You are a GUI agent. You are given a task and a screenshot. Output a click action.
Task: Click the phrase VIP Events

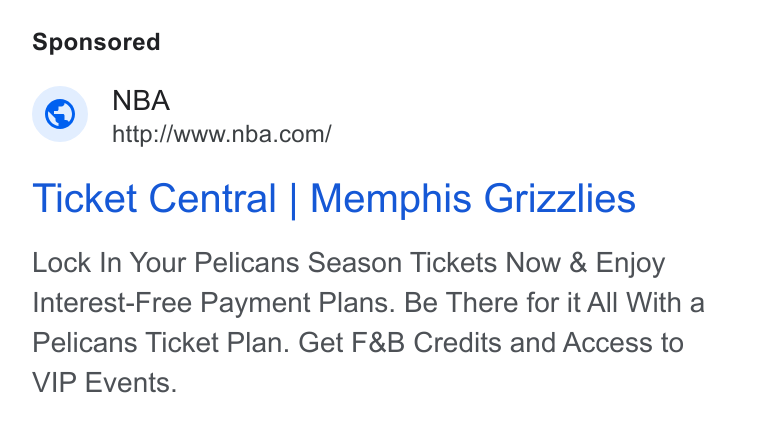tap(105, 383)
